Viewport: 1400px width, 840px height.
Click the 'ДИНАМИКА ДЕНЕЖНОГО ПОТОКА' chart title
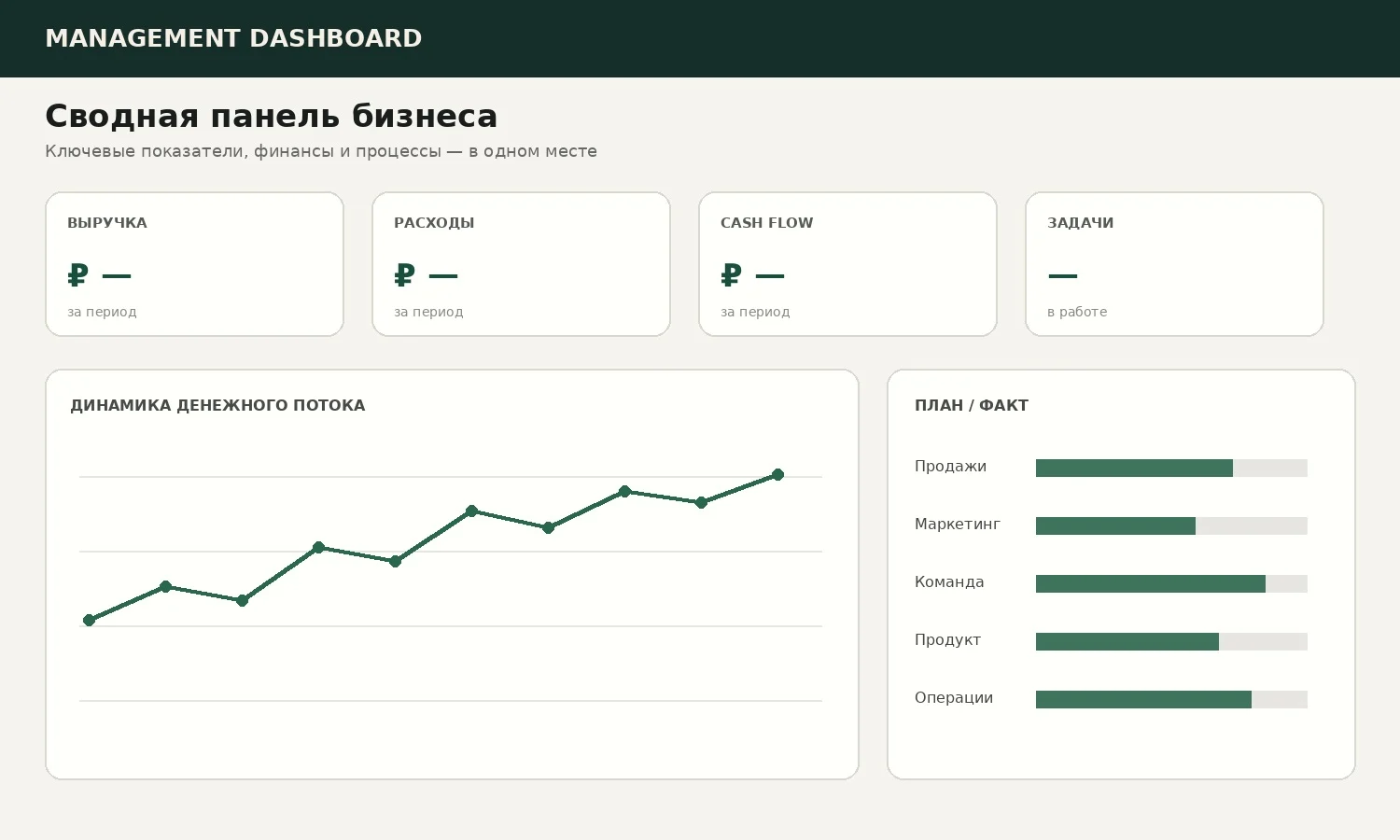tap(217, 406)
